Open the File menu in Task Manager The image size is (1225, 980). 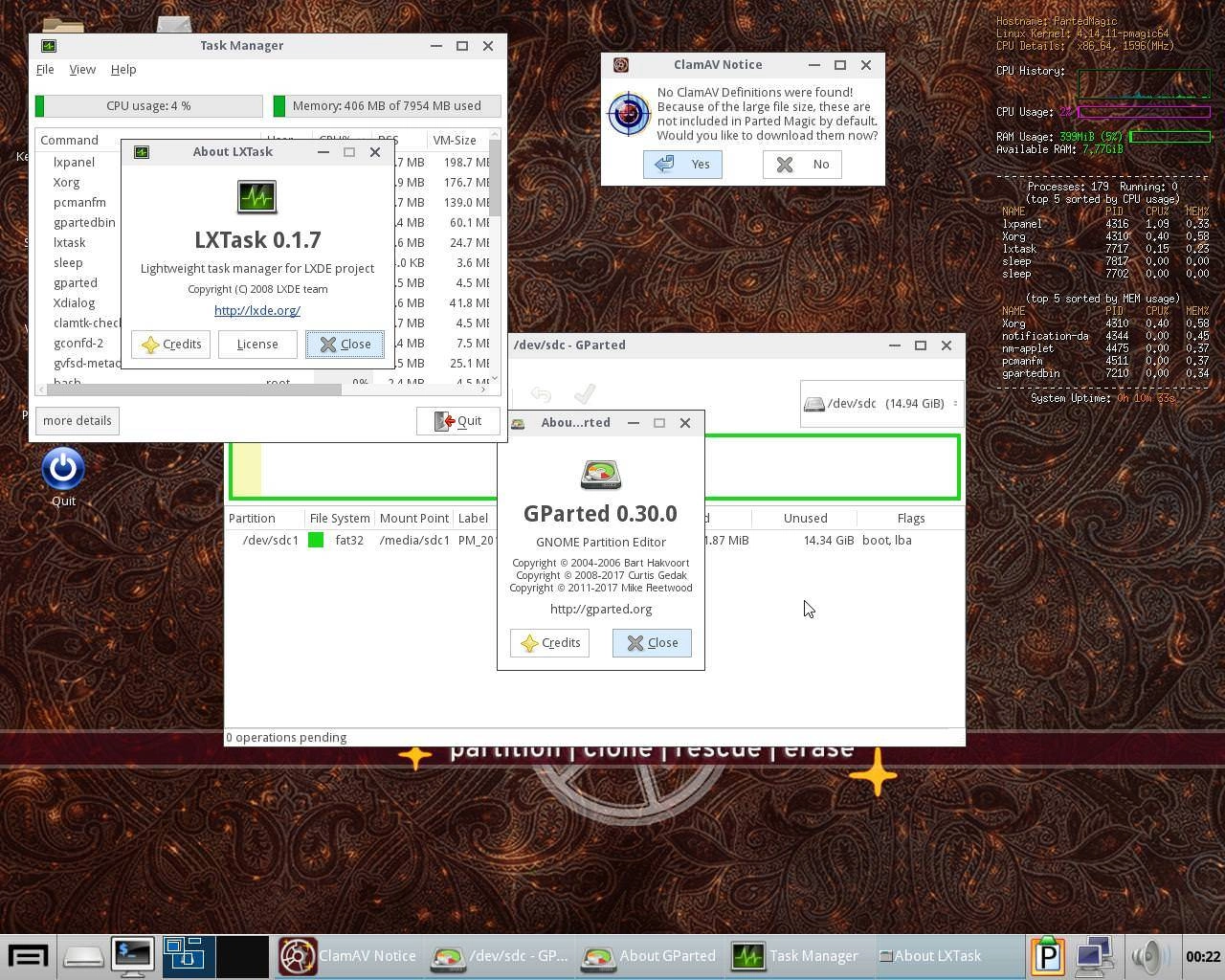45,70
